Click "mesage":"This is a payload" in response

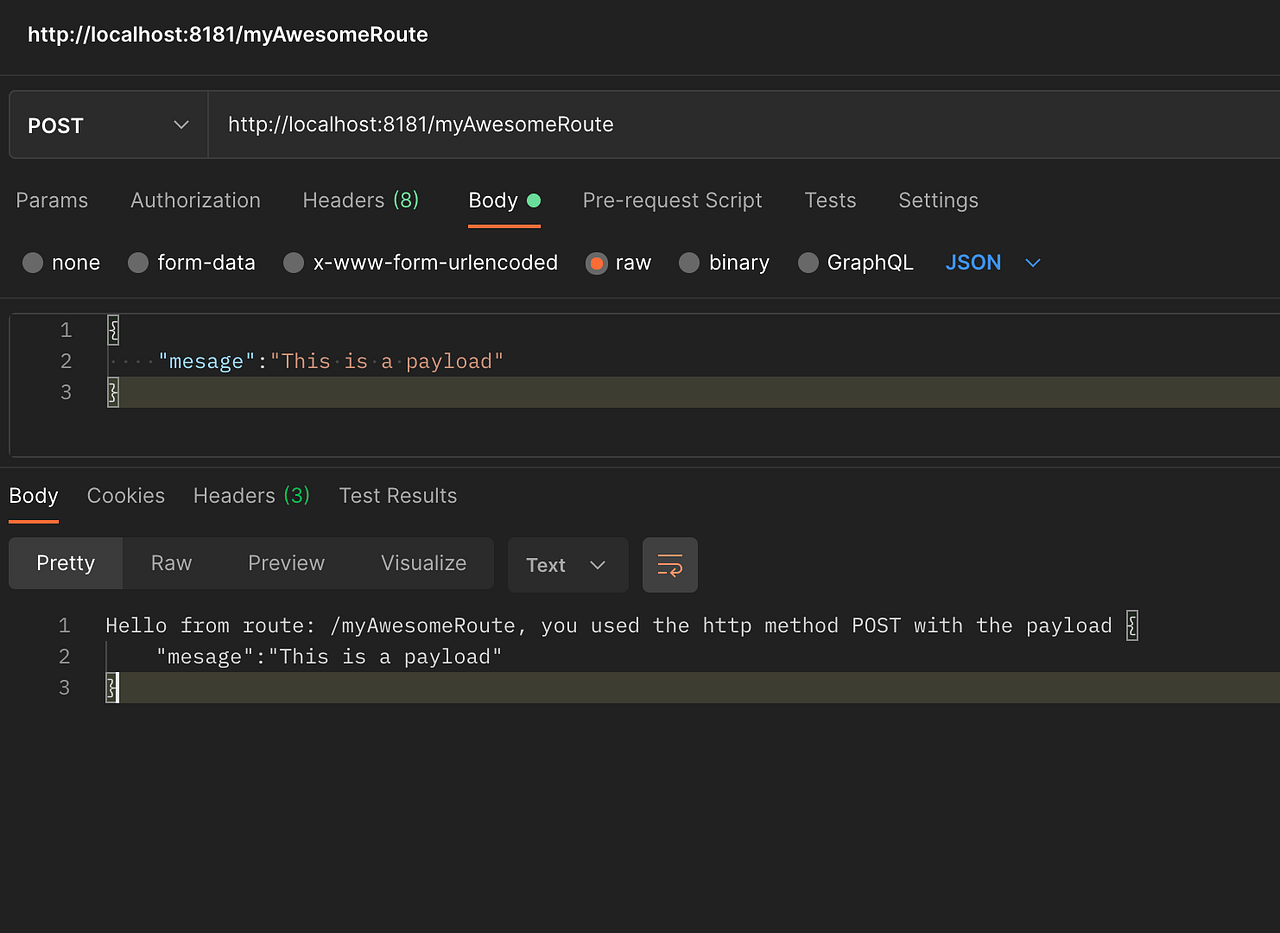tap(329, 657)
